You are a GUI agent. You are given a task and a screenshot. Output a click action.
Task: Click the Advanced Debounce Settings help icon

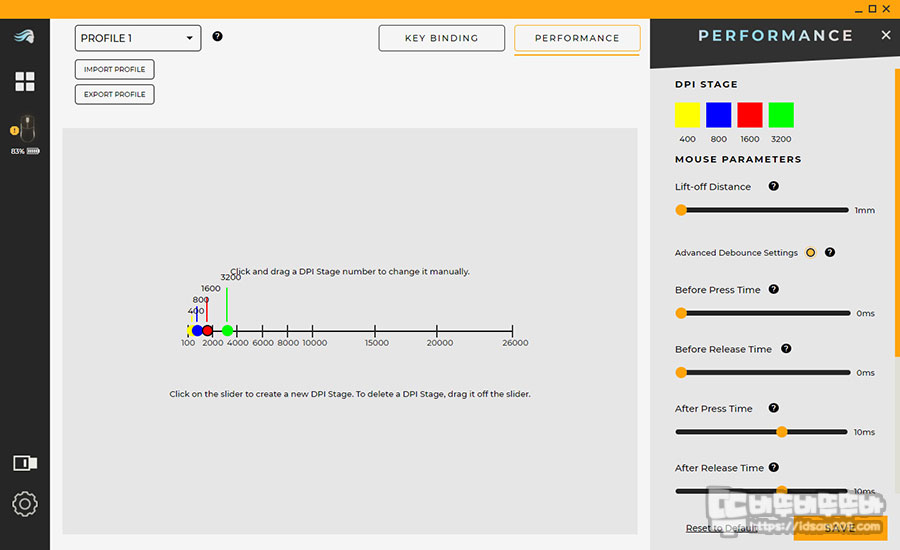tap(830, 252)
